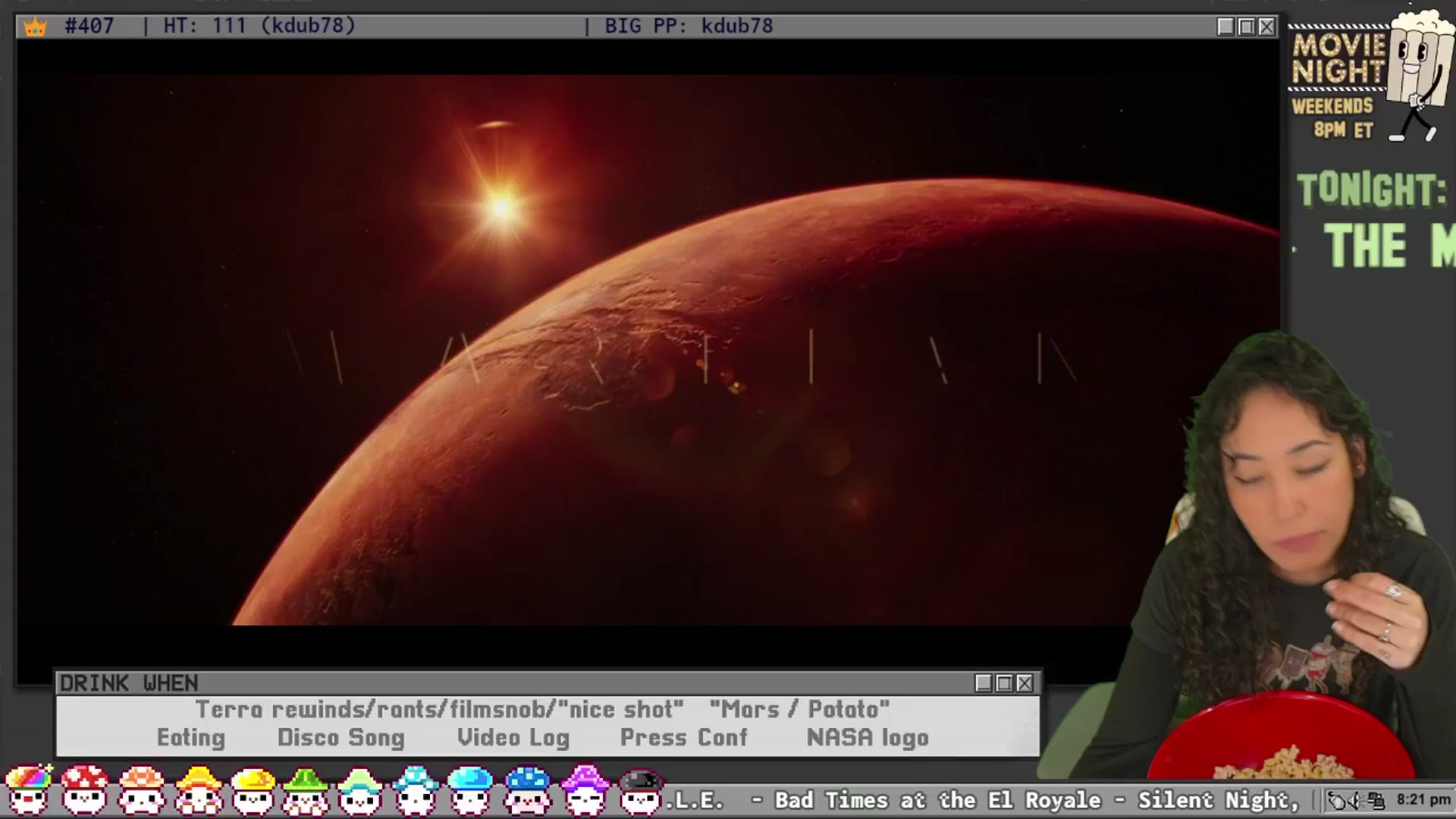Click the "Video Log" drink rule
Image resolution: width=1456 pixels, height=819 pixels.
pyautogui.click(x=513, y=738)
